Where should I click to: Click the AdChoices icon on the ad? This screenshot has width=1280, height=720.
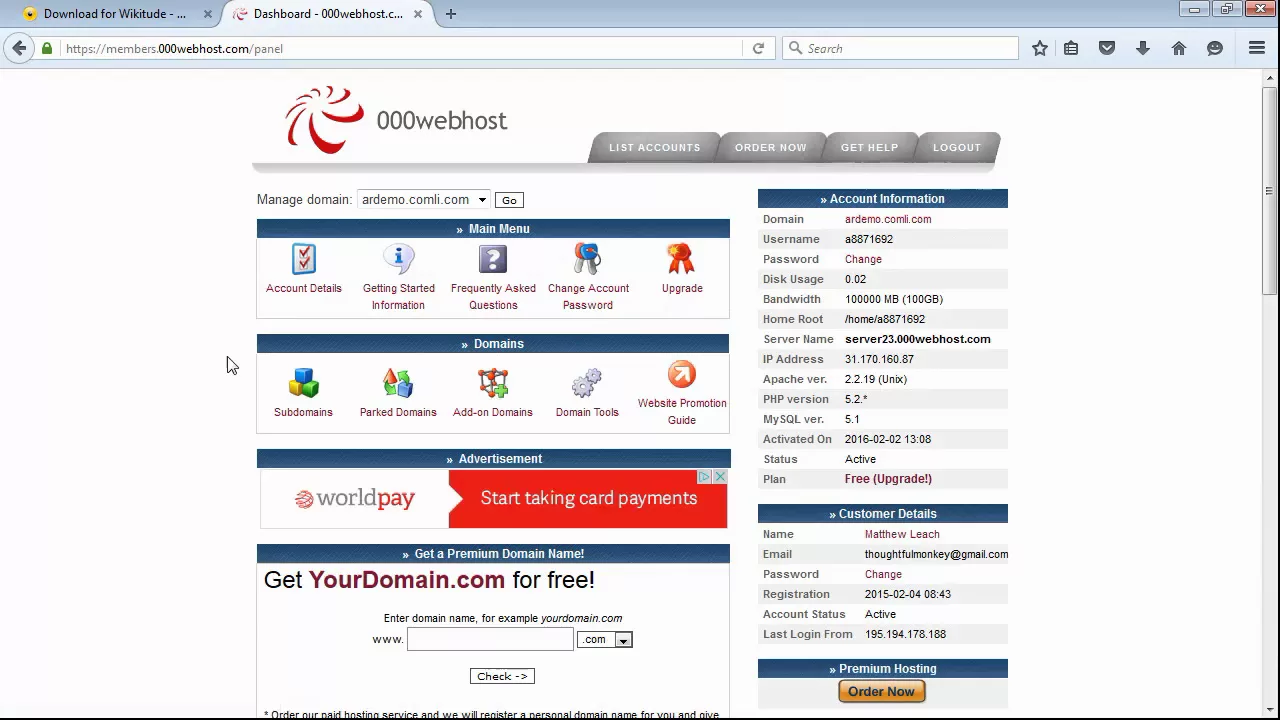(x=704, y=477)
